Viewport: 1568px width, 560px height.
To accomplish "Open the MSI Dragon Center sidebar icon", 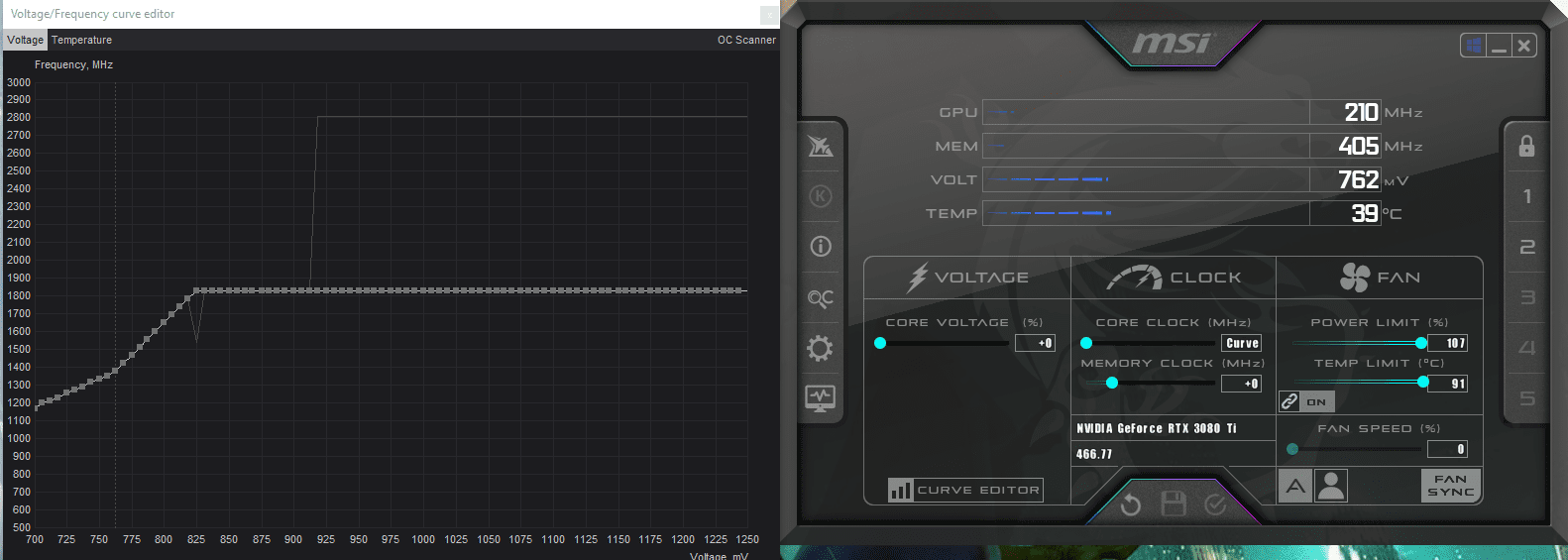I will 821,147.
